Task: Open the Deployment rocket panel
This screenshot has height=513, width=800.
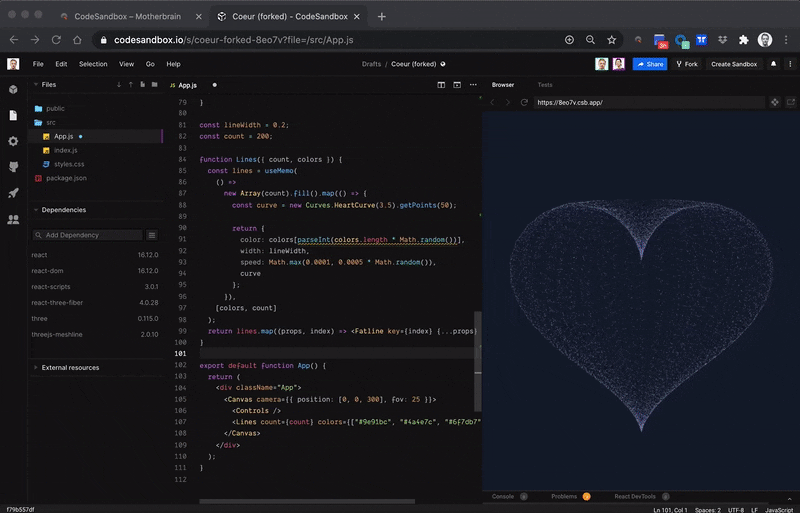Action: click(x=13, y=193)
